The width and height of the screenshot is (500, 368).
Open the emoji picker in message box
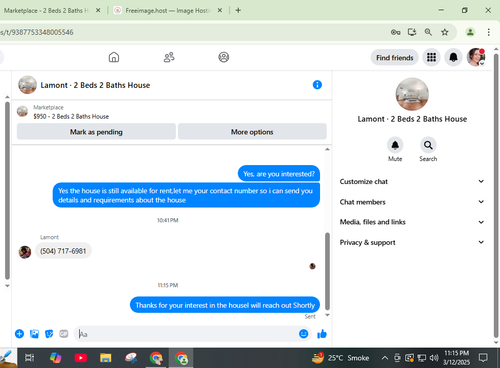point(303,334)
